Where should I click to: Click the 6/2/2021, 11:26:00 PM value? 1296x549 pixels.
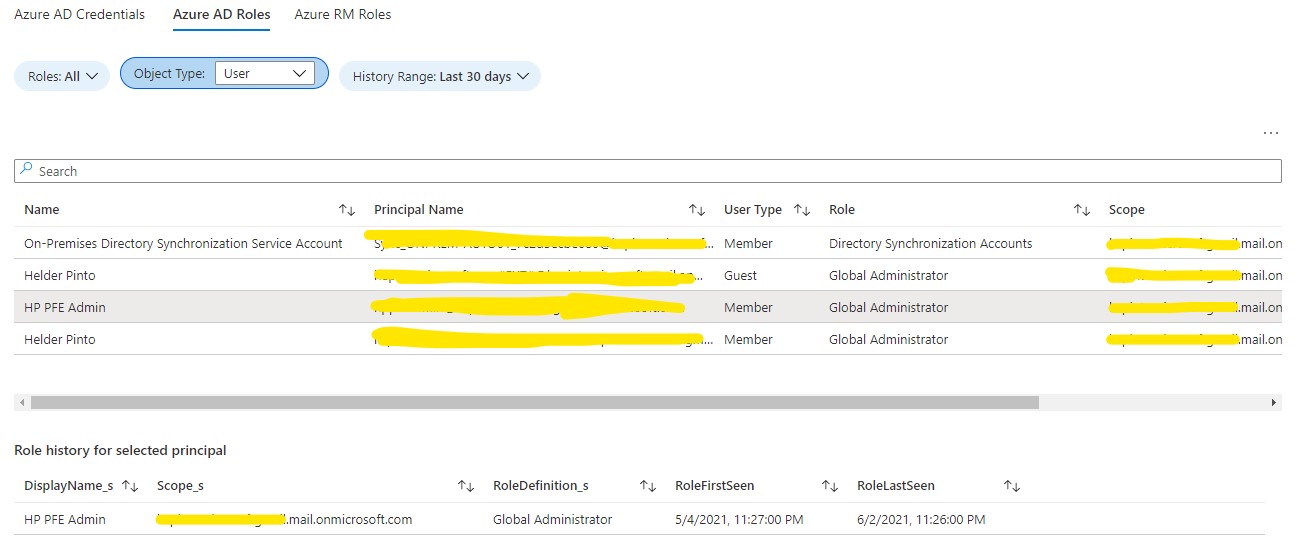coord(921,519)
